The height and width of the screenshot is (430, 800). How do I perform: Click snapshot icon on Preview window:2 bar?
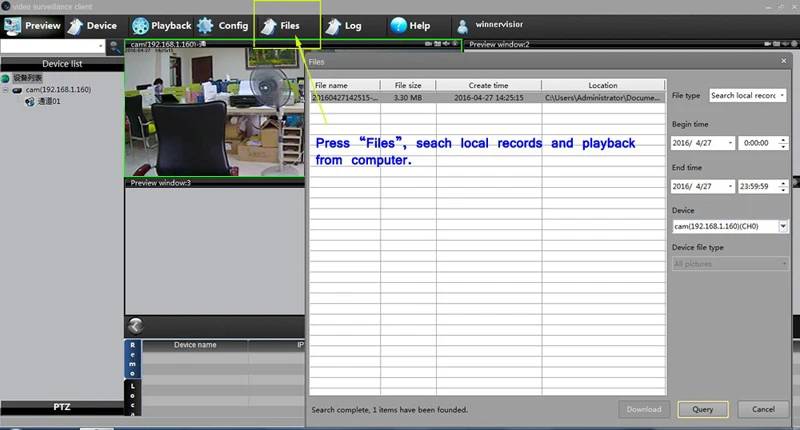(x=777, y=44)
